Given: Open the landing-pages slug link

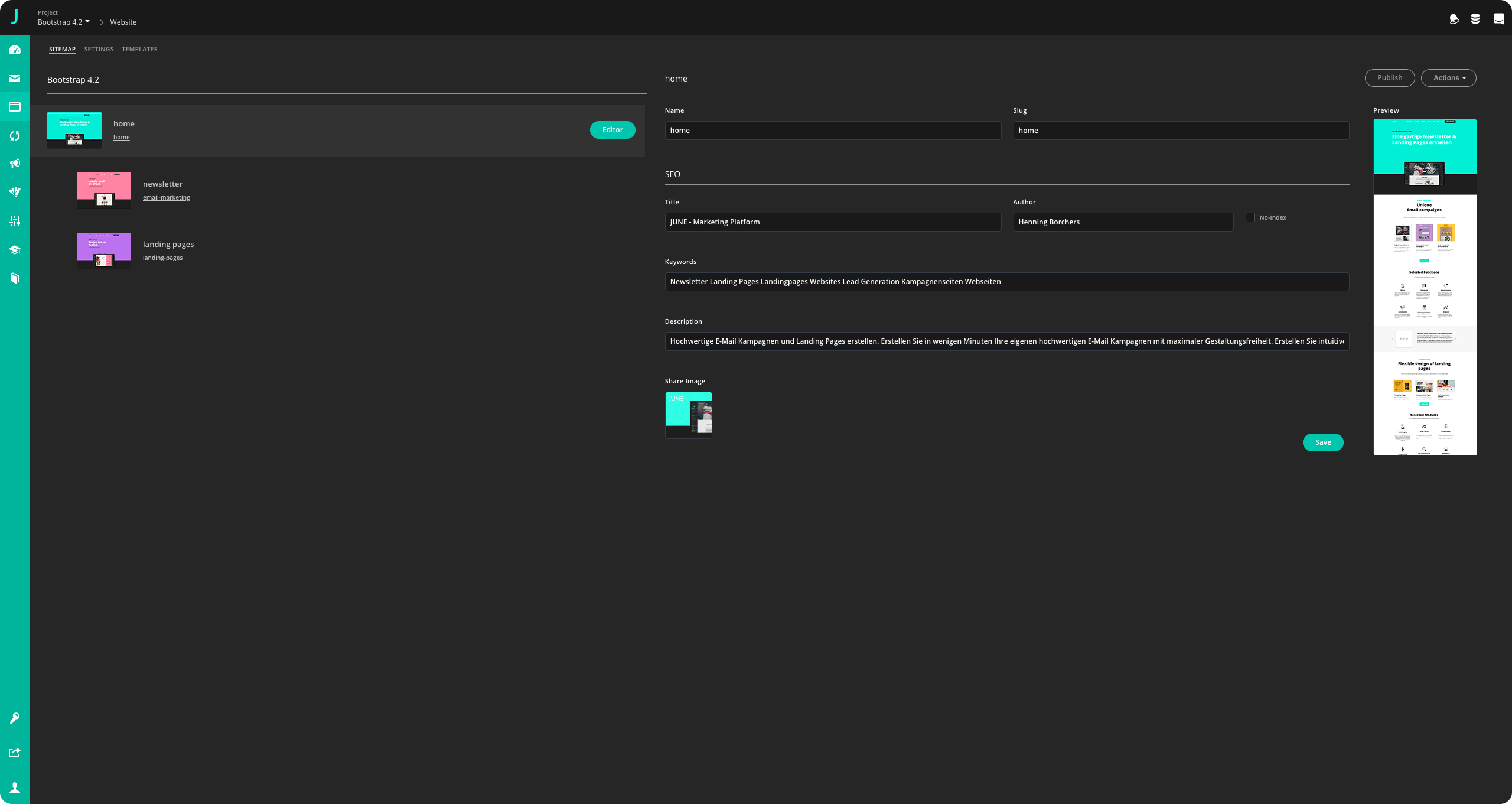Looking at the screenshot, I should pyautogui.click(x=162, y=258).
